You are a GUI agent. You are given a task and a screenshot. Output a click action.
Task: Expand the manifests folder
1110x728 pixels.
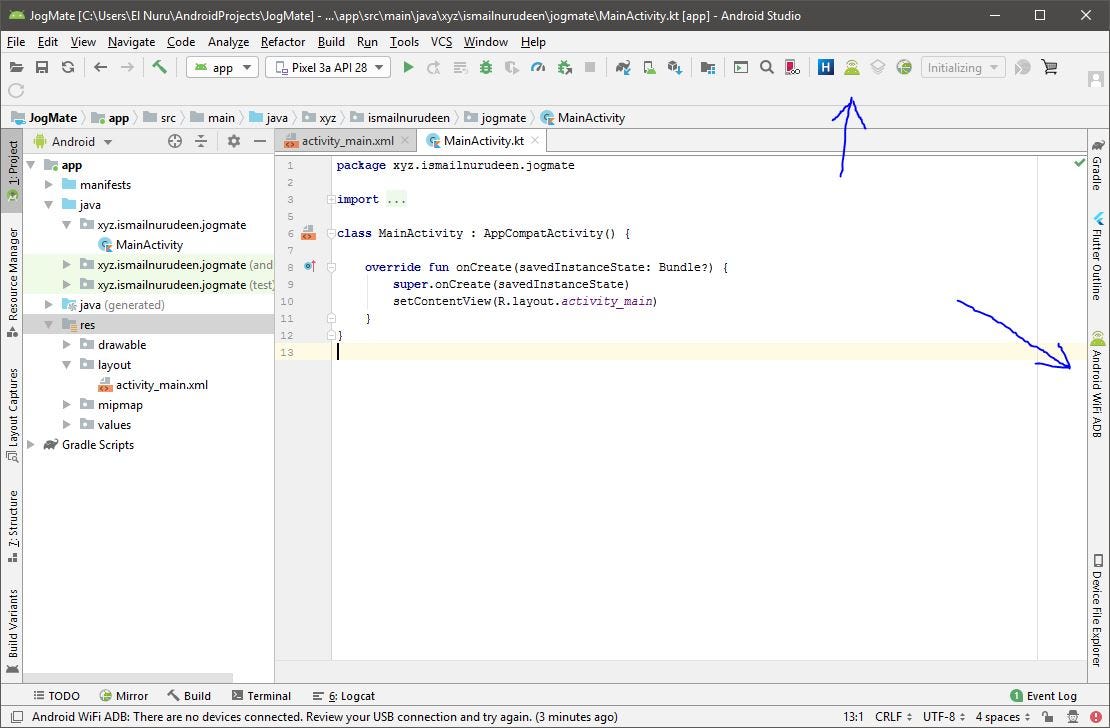[x=49, y=184]
